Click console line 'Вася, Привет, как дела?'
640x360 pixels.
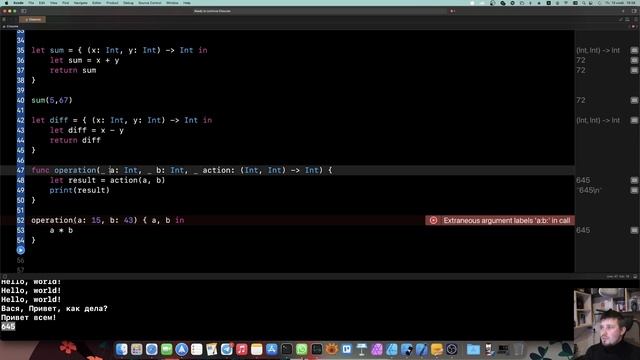tap(54, 309)
